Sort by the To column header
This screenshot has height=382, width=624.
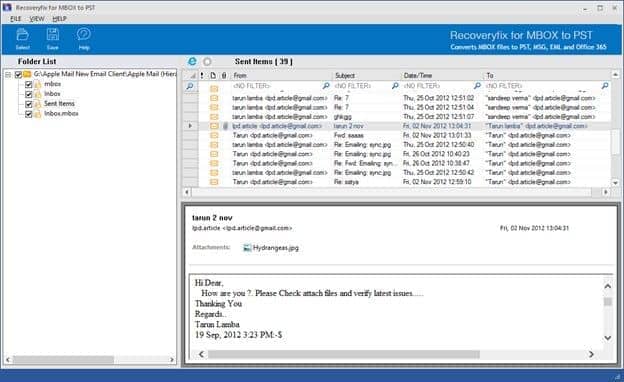coord(547,75)
